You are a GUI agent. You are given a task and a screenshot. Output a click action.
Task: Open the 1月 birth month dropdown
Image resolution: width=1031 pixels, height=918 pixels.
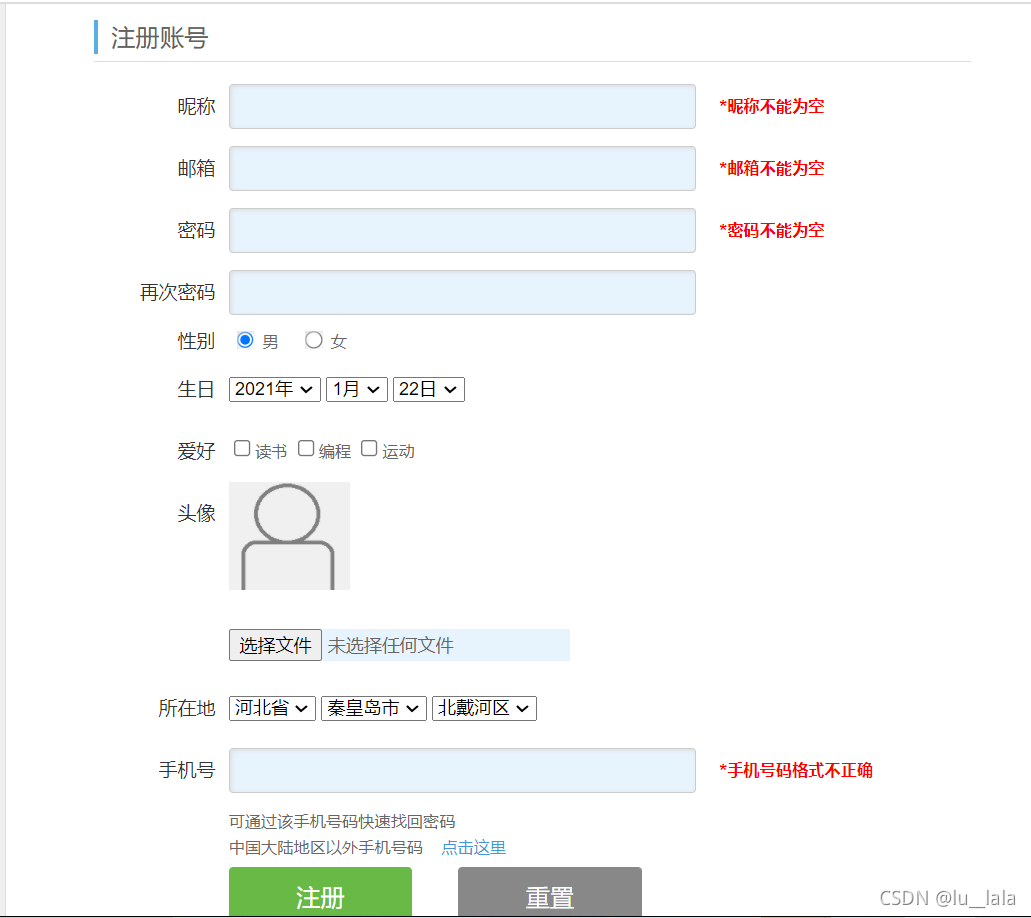(x=357, y=389)
